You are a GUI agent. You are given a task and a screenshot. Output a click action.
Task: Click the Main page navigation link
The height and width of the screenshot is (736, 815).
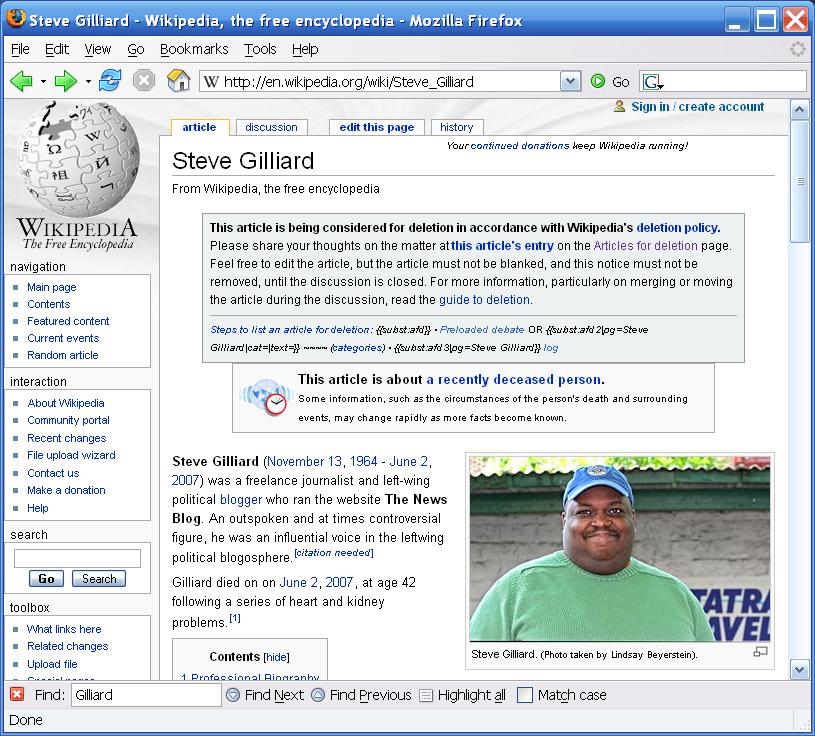(51, 287)
